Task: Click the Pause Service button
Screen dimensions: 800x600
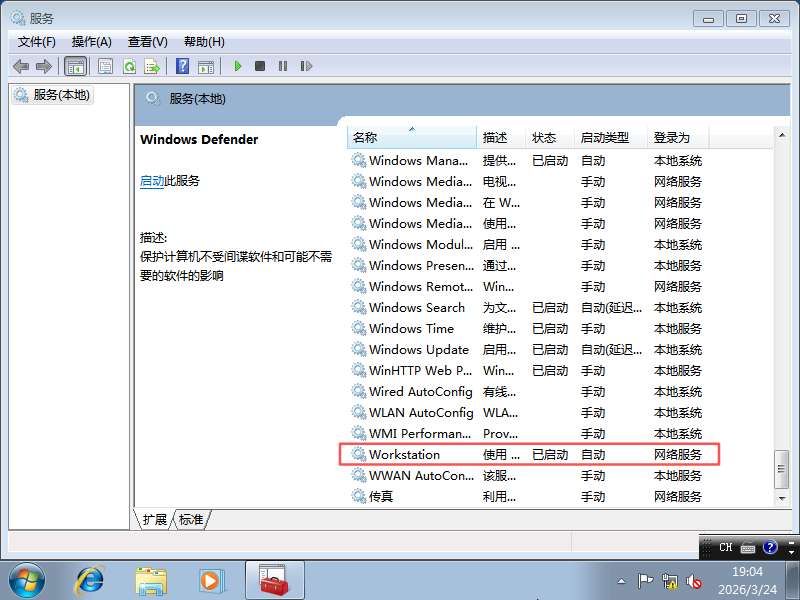Action: point(283,66)
